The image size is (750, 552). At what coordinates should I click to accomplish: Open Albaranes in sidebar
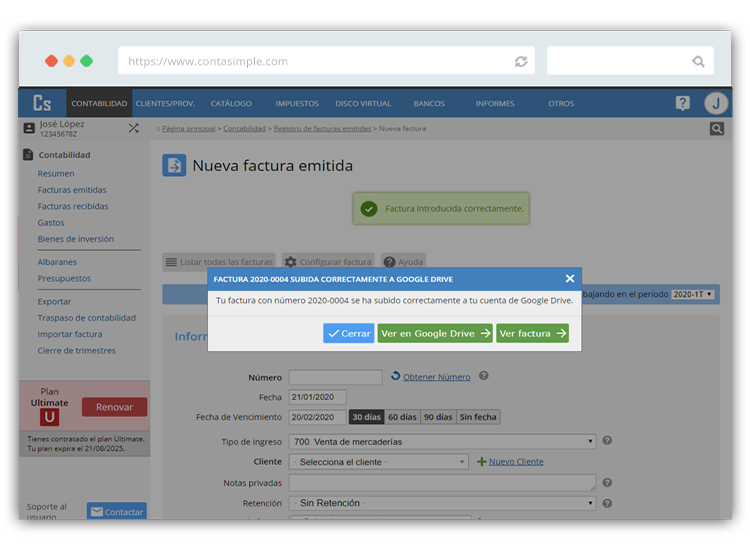pos(57,262)
